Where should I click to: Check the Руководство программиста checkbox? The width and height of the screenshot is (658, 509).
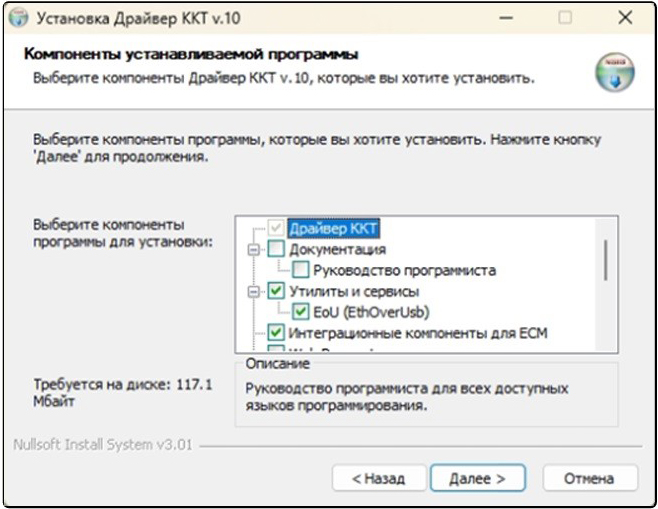click(x=300, y=270)
